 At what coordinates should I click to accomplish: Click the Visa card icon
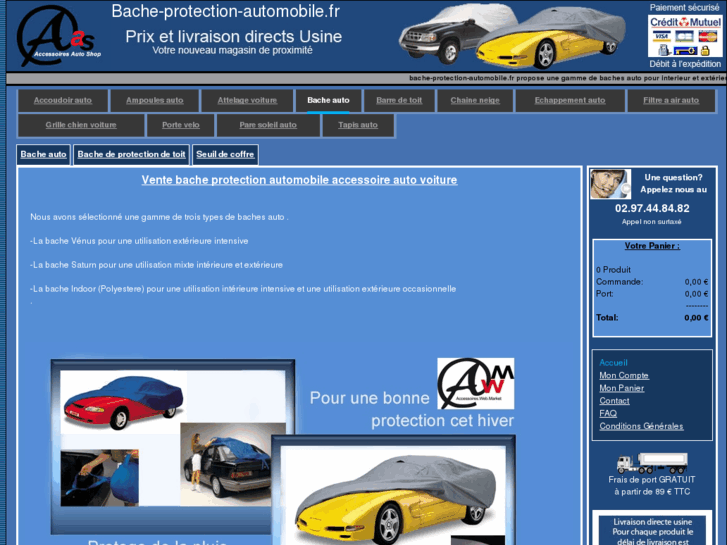(x=661, y=36)
